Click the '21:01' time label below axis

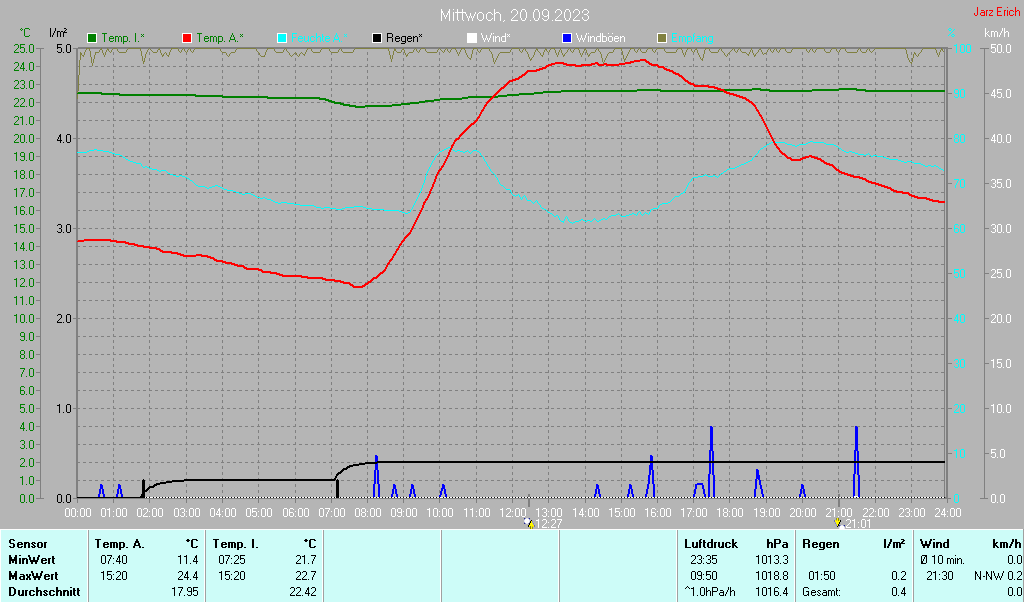[858, 524]
